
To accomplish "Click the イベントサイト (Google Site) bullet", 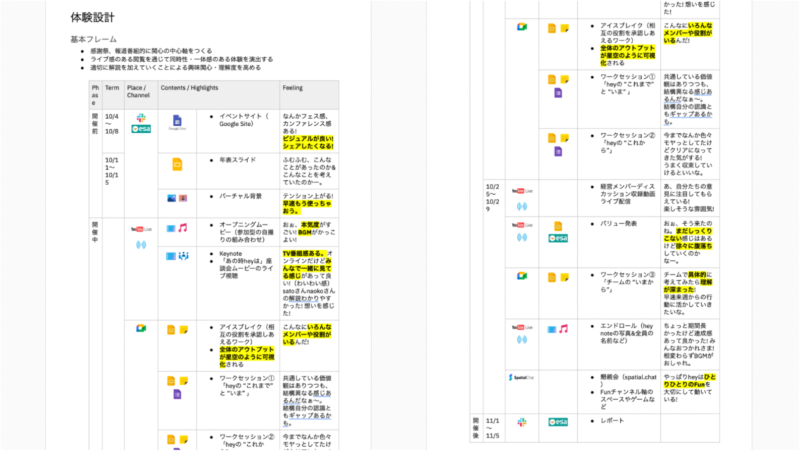I will [244, 120].
